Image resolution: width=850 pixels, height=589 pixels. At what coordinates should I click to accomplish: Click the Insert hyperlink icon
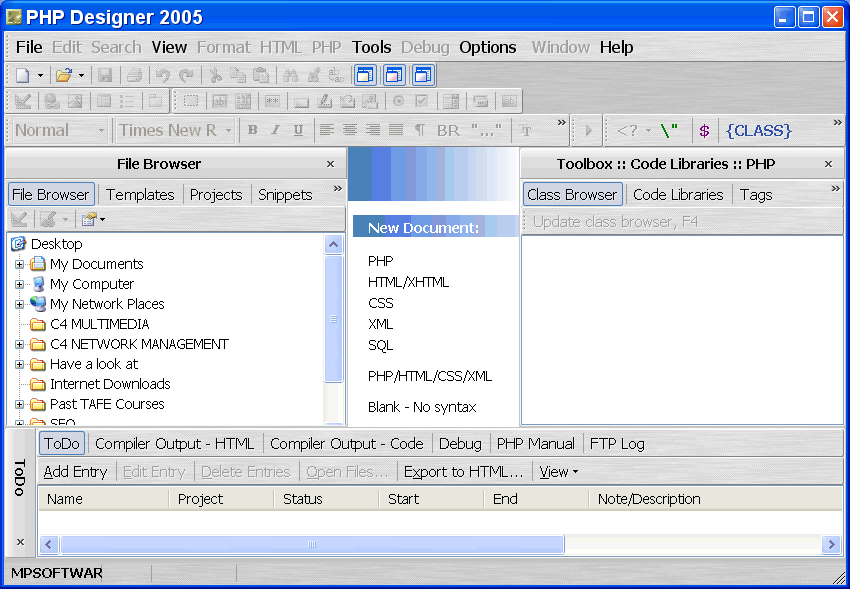(x=52, y=101)
